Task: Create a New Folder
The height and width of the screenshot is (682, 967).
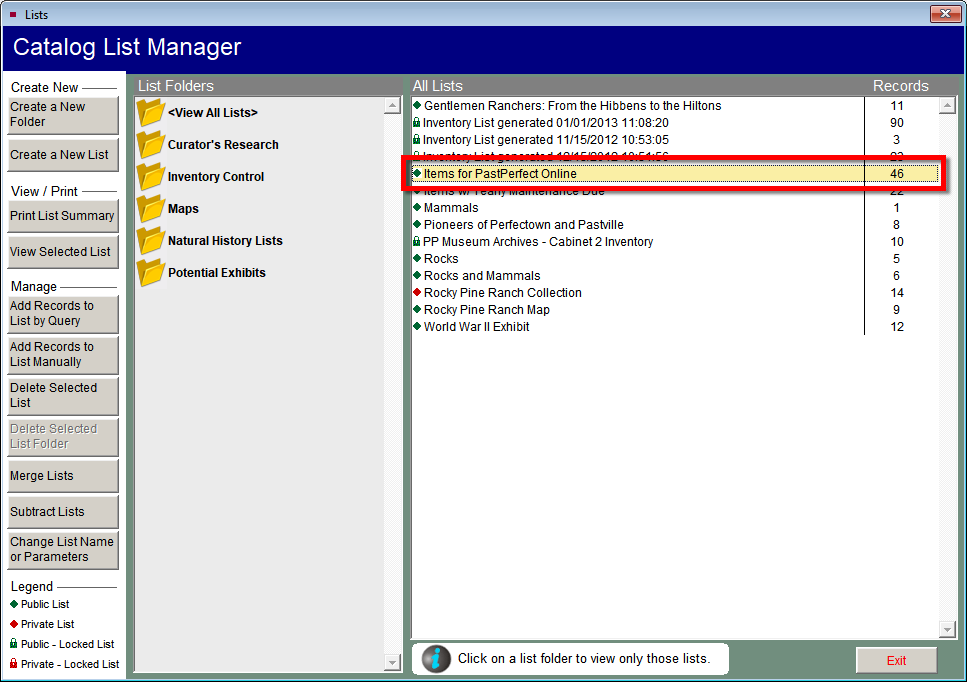Action: [x=62, y=115]
